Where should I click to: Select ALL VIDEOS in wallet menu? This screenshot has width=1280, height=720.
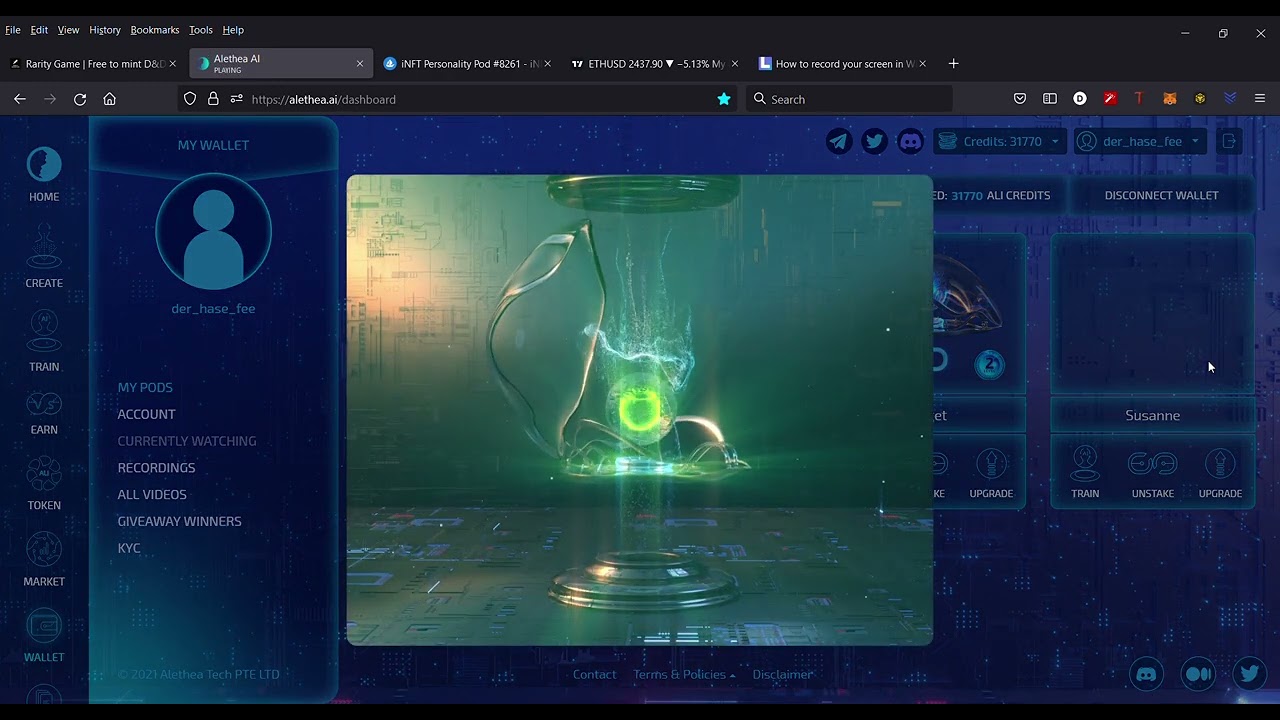tap(152, 494)
